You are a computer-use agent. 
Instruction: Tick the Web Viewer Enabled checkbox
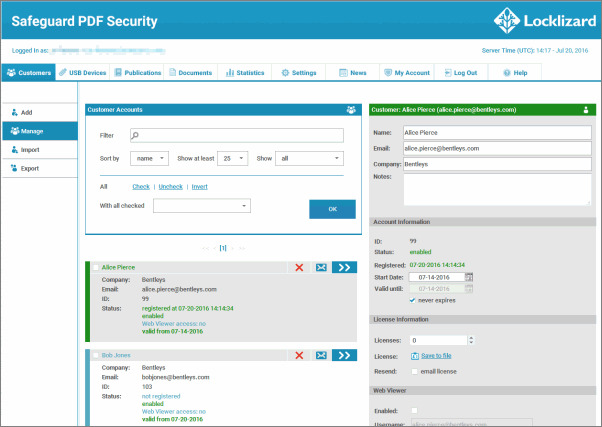(x=414, y=410)
